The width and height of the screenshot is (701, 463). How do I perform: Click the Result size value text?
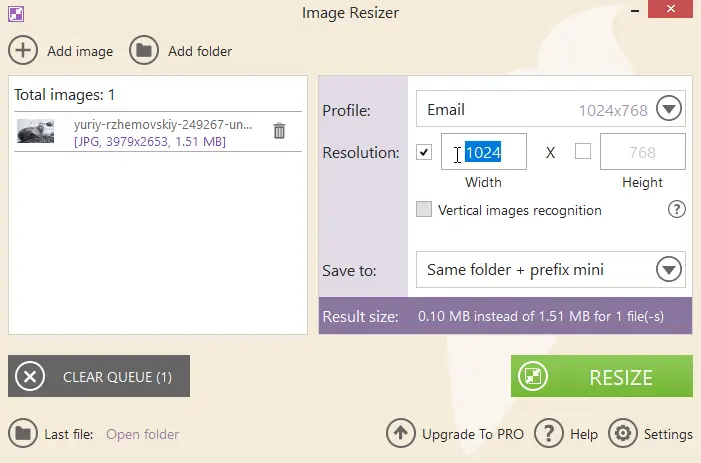541,316
